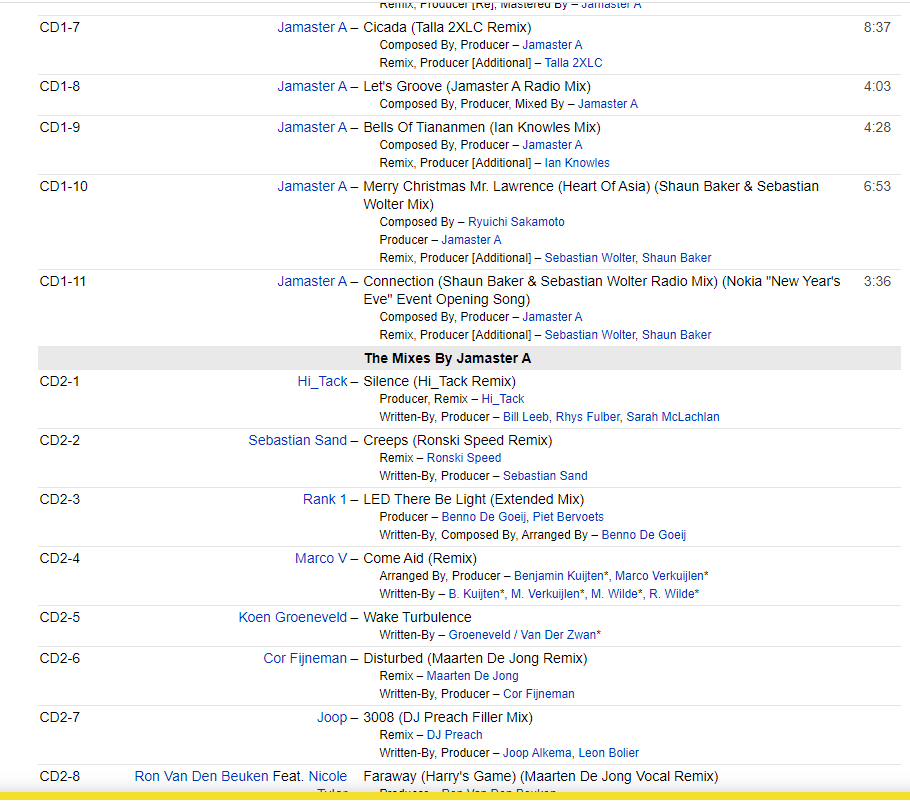Open DJ Preach remixer link
This screenshot has width=910, height=805.
tap(454, 735)
